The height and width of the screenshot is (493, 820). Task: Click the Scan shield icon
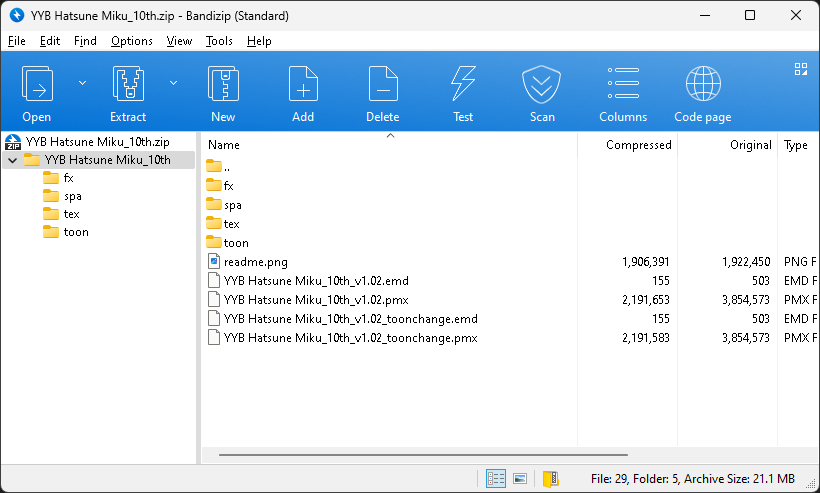(x=542, y=84)
